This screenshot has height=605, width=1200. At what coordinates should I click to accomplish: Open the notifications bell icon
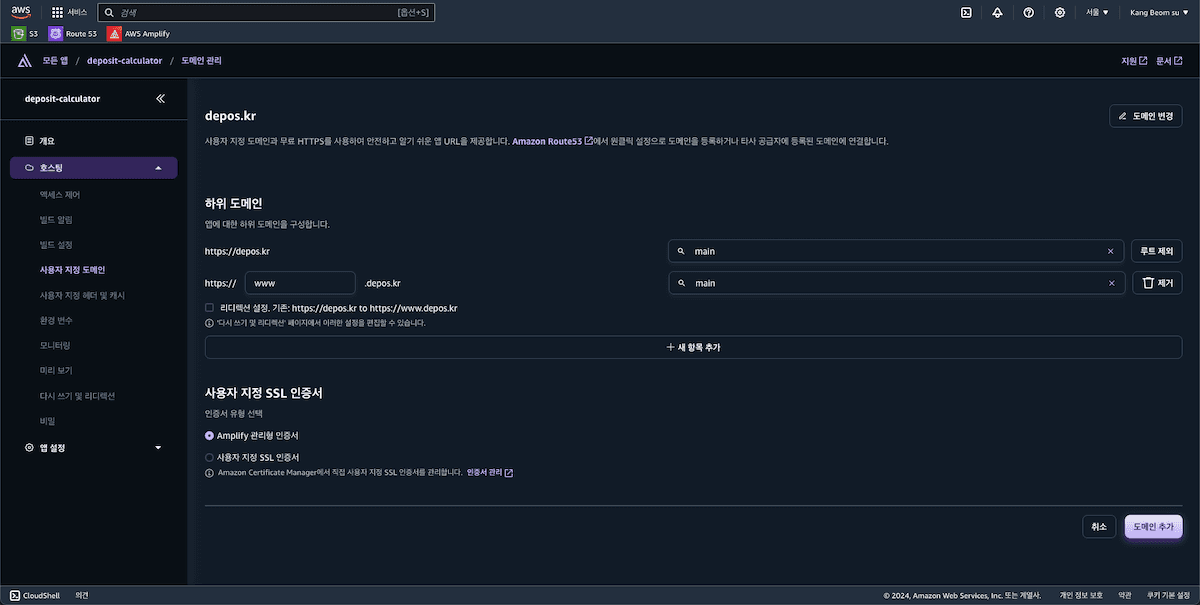pyautogui.click(x=997, y=13)
